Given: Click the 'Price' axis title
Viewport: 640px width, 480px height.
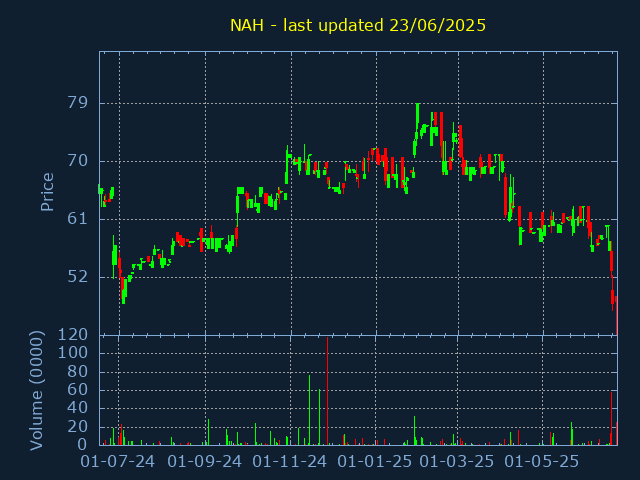Looking at the screenshot, I should 47,192.
